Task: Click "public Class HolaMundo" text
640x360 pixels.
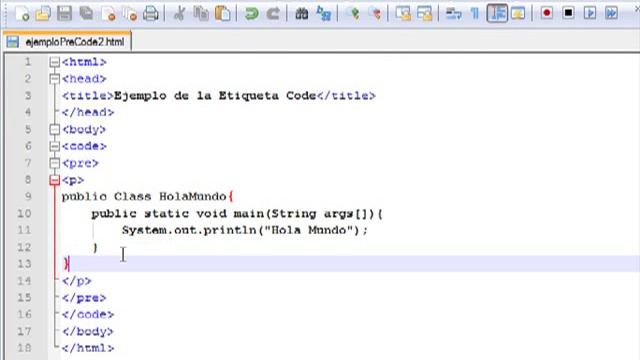Action: pyautogui.click(x=144, y=197)
